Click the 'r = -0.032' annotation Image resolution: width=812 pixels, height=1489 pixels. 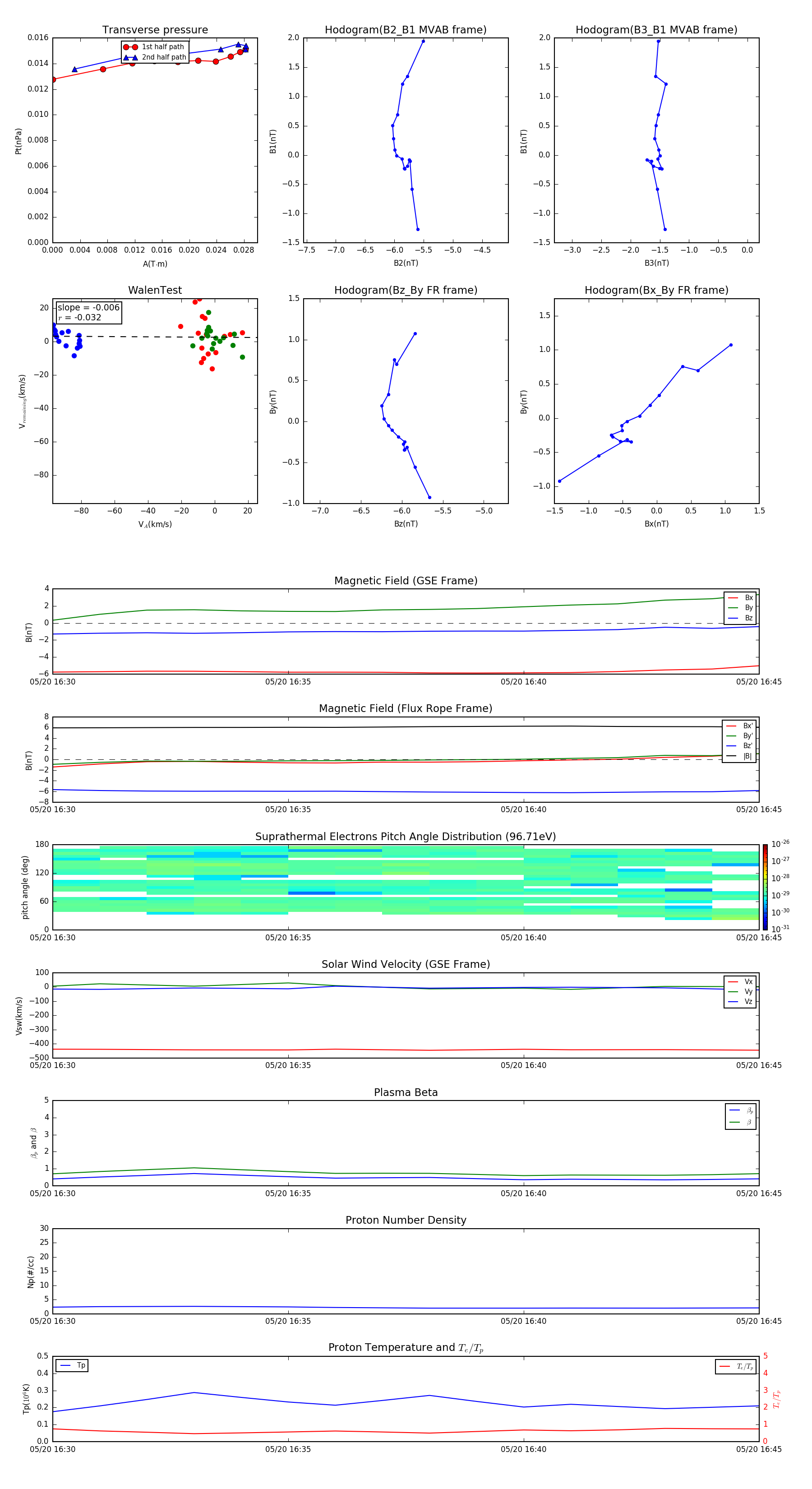point(80,317)
